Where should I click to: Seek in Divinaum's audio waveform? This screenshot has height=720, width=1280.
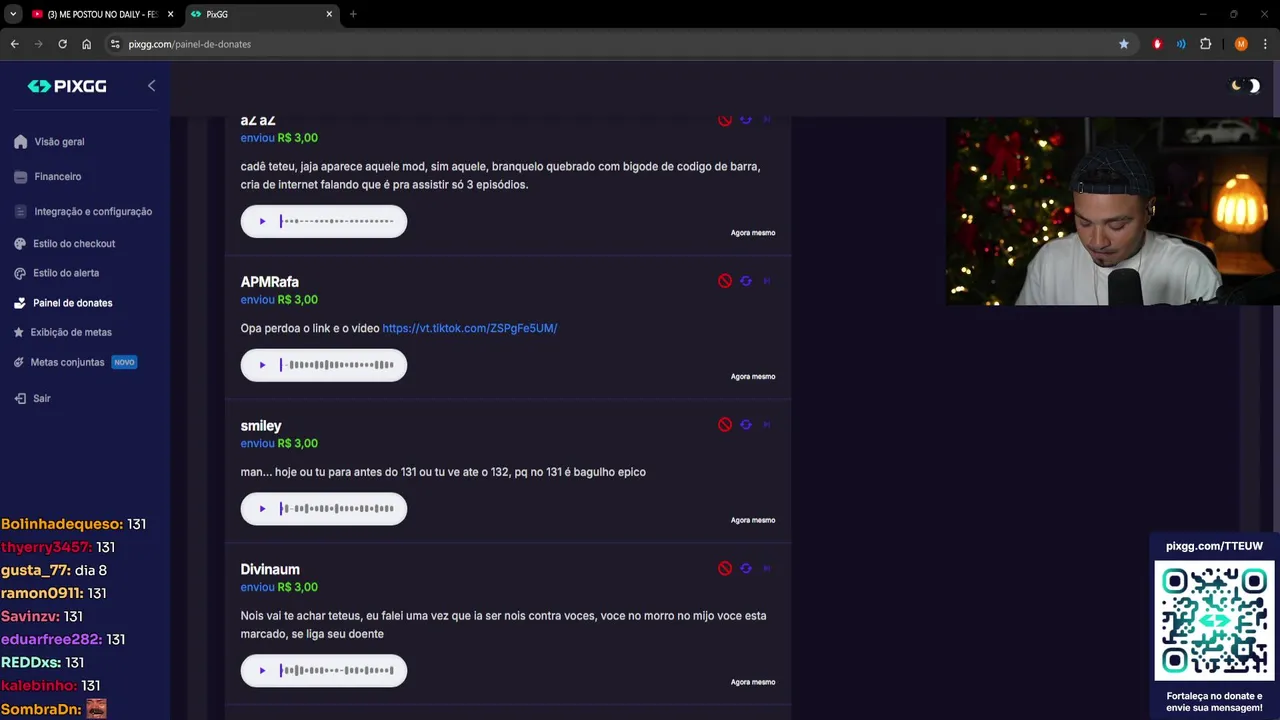click(x=337, y=671)
